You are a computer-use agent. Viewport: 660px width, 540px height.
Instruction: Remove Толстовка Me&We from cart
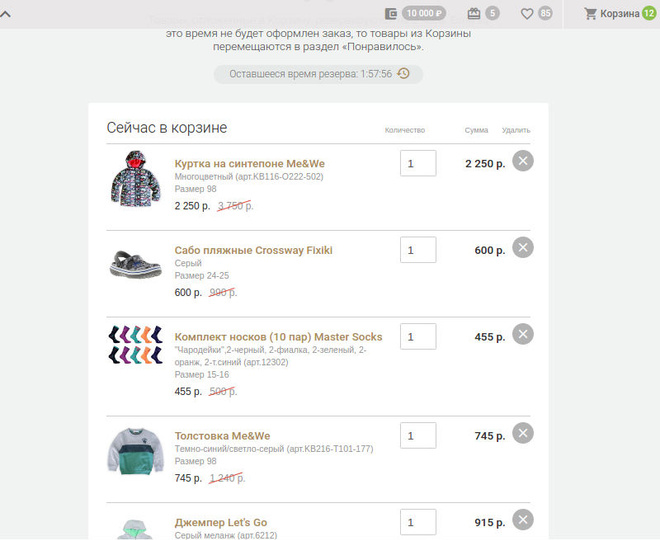pos(523,433)
